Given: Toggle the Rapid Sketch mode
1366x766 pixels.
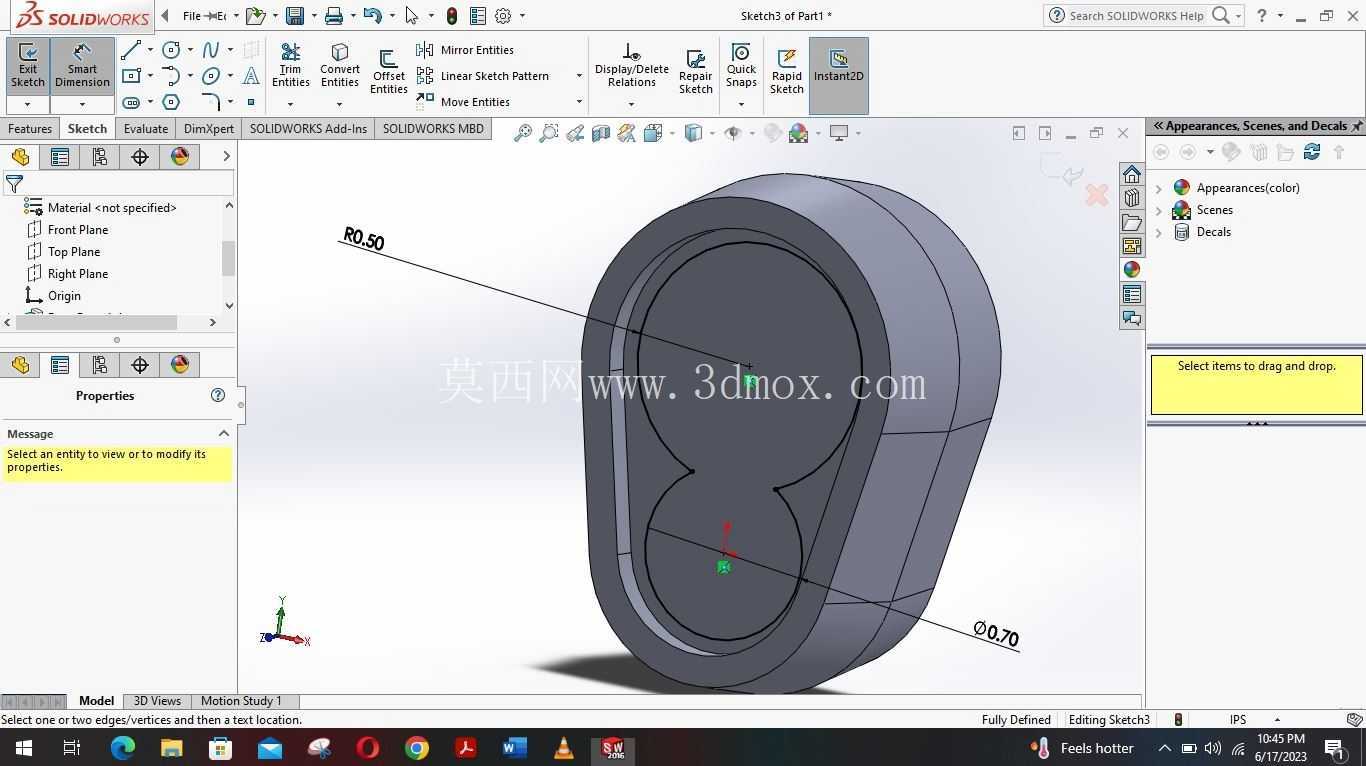Looking at the screenshot, I should [x=786, y=72].
